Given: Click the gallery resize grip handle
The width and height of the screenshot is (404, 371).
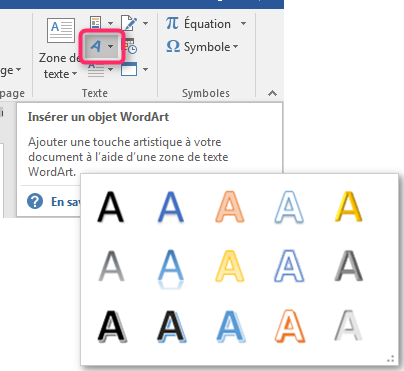Looking at the screenshot, I should 391,359.
